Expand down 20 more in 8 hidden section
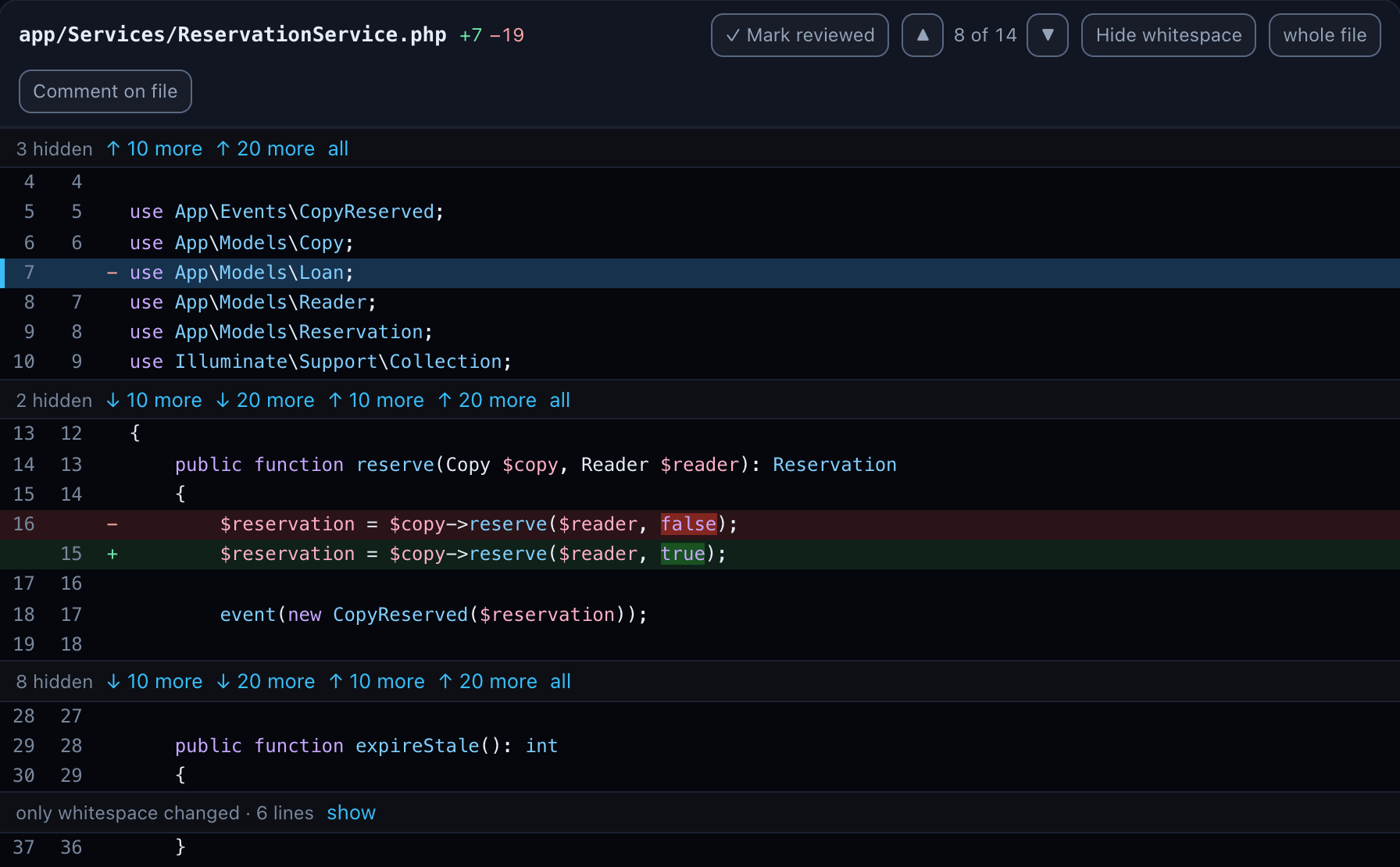The width and height of the screenshot is (1400, 867). pyautogui.click(x=266, y=681)
